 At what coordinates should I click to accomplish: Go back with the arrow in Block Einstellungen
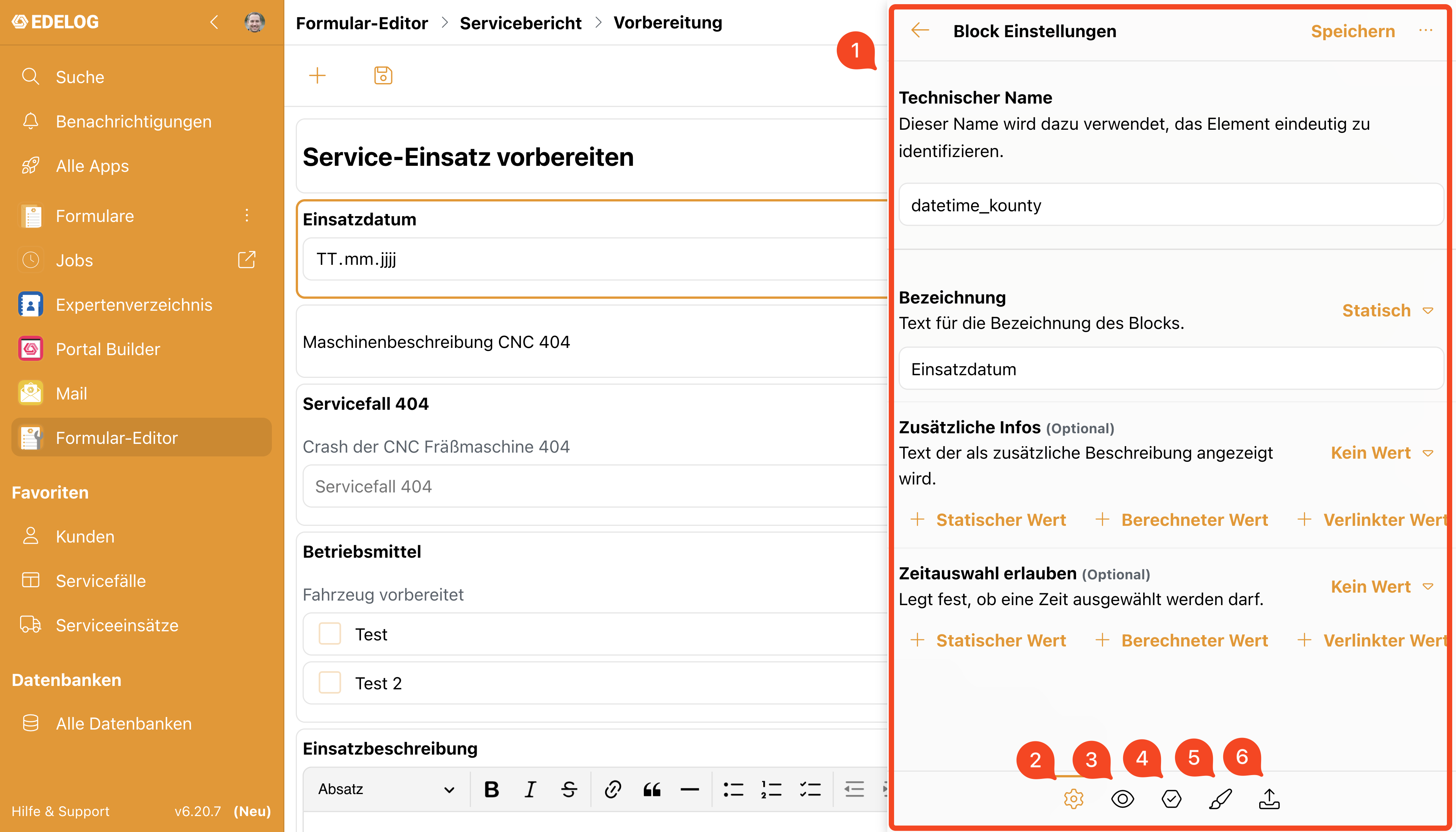[920, 30]
